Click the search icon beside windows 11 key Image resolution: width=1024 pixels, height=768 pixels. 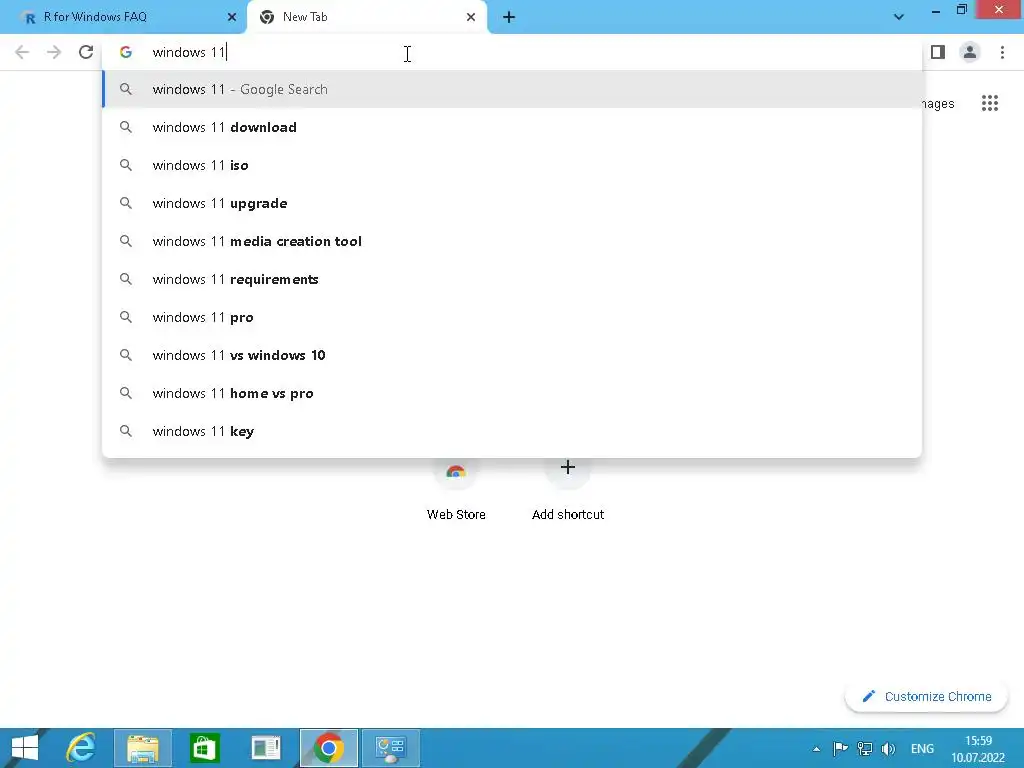126,431
